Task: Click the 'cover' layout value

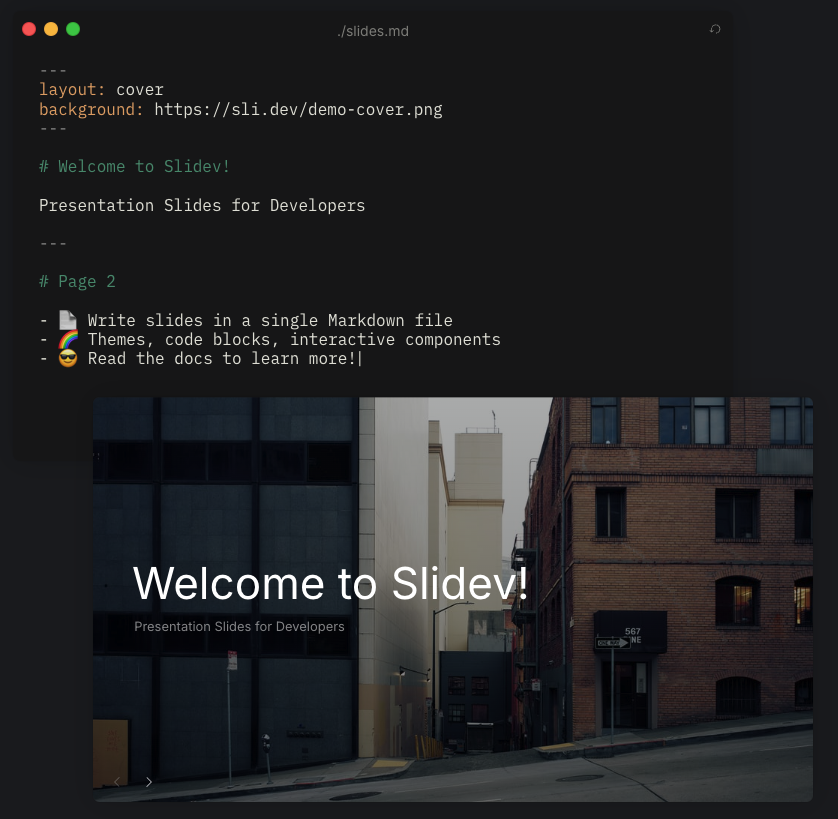Action: point(140,90)
